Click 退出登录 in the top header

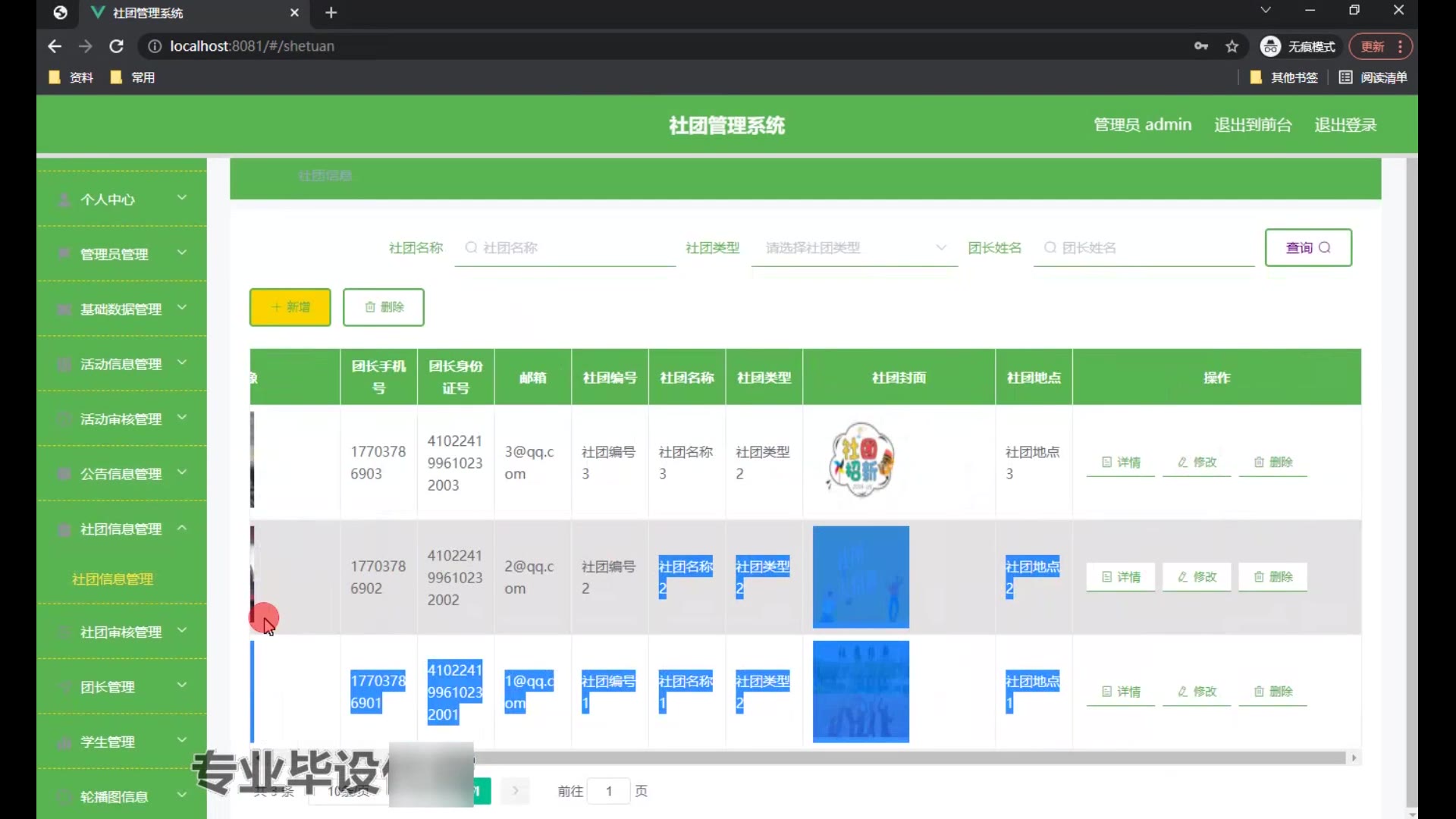[x=1345, y=125]
